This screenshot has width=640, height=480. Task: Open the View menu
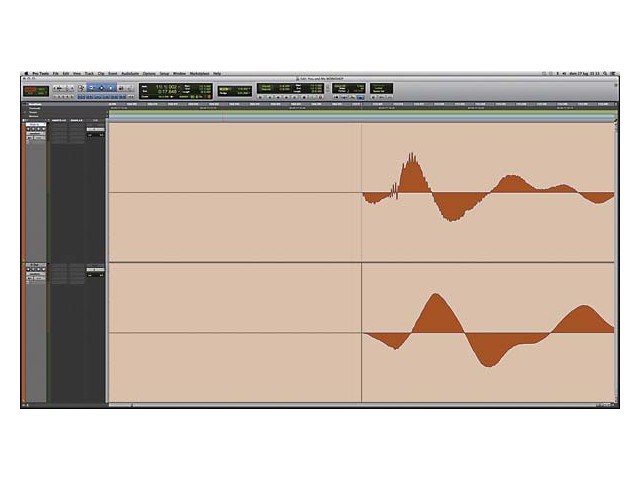click(77, 73)
